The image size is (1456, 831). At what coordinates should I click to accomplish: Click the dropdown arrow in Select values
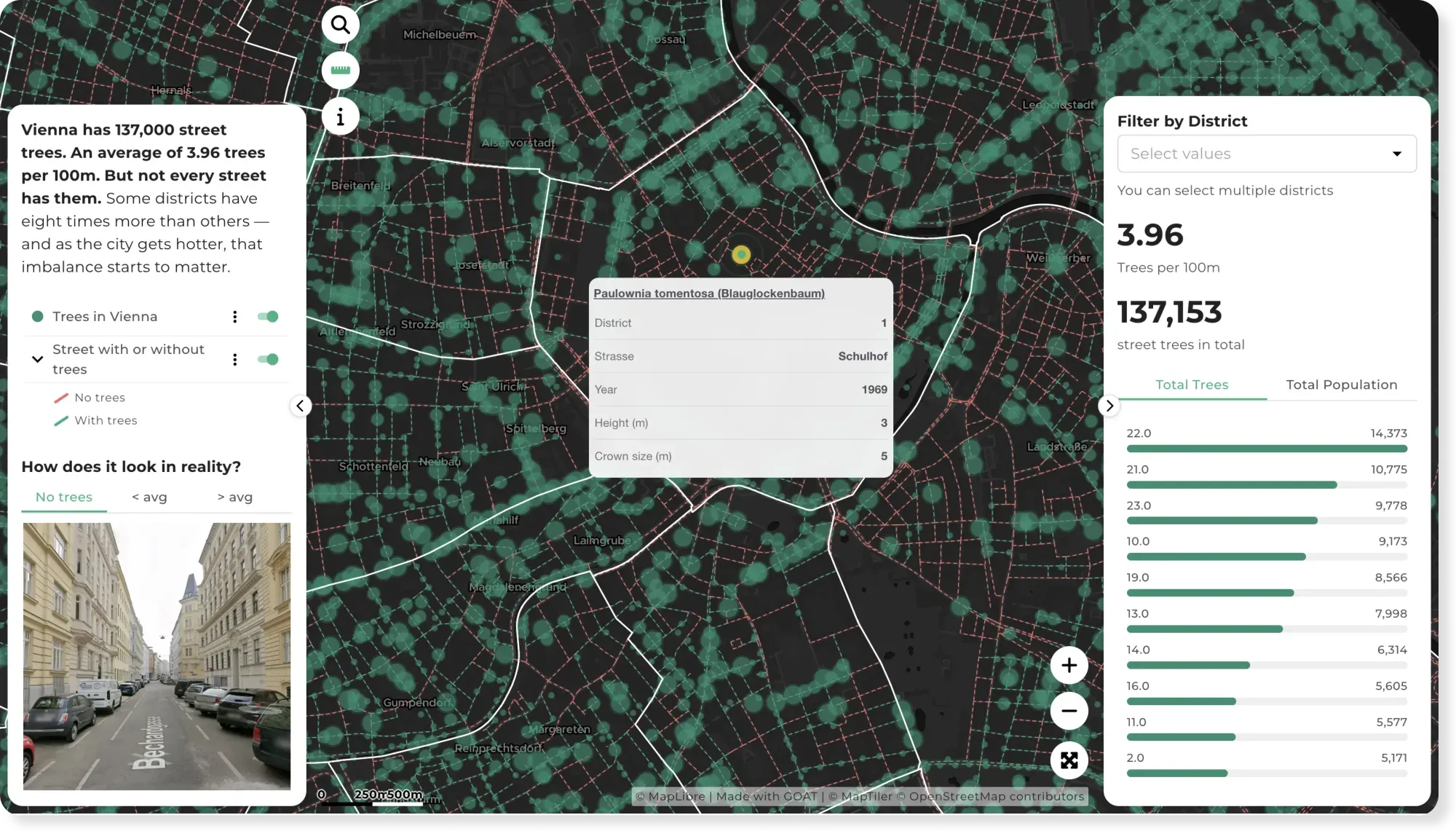point(1396,154)
